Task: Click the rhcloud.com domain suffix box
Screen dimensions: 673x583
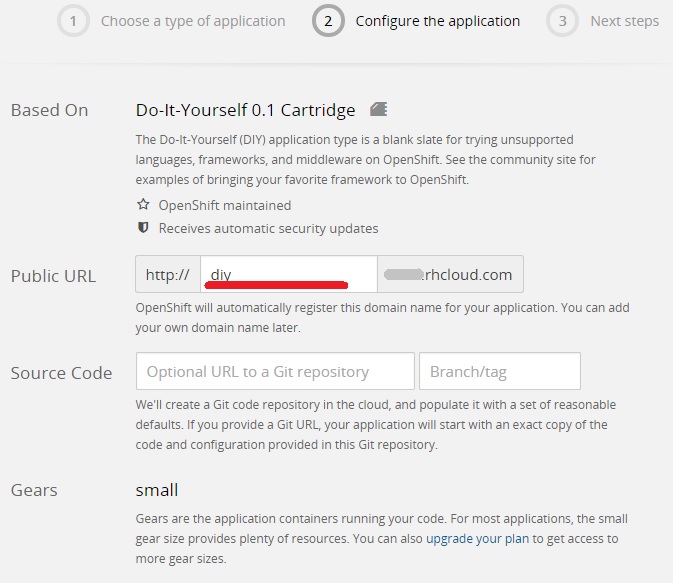Action: (x=450, y=274)
